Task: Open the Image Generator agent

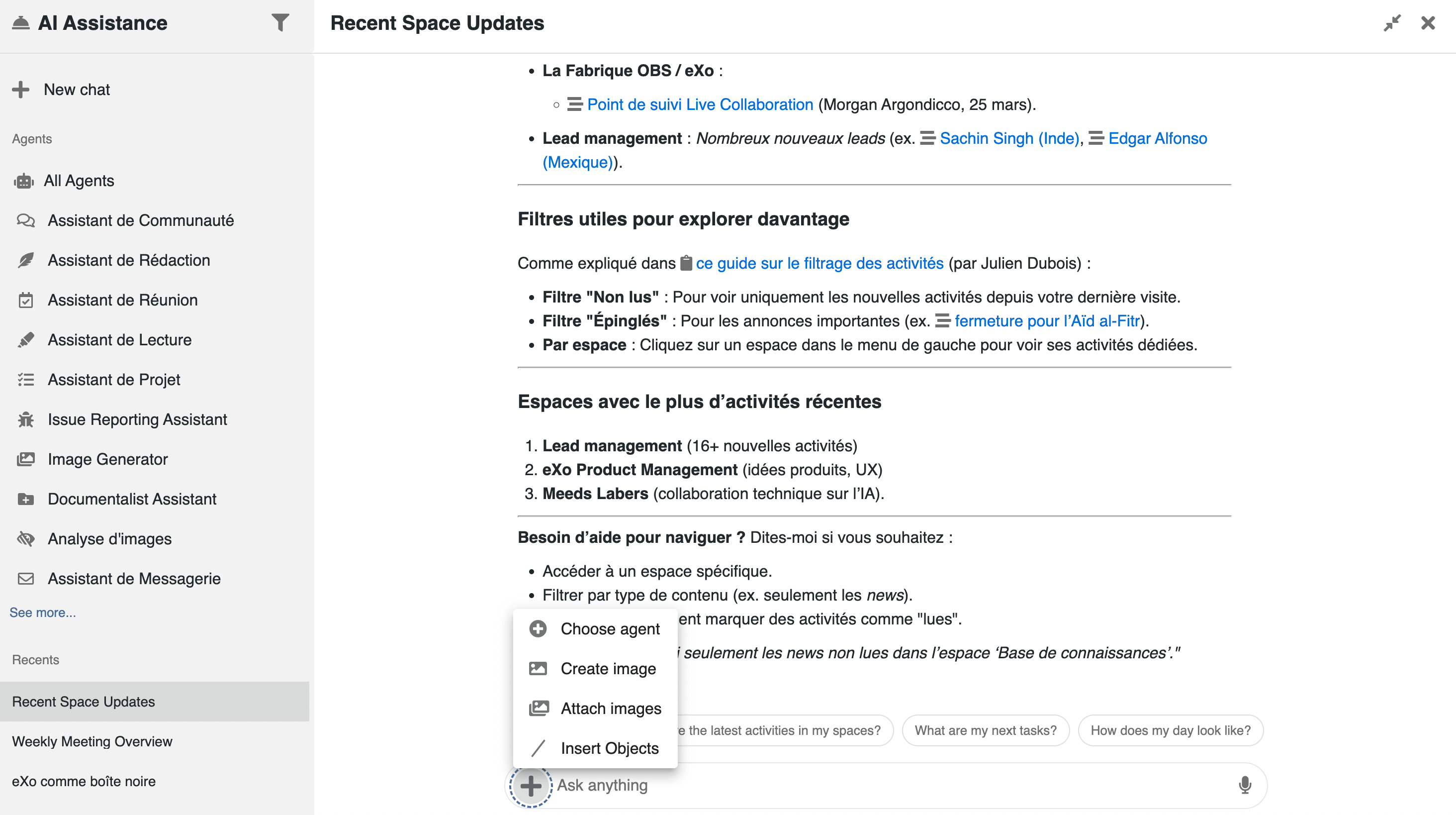Action: coord(107,459)
